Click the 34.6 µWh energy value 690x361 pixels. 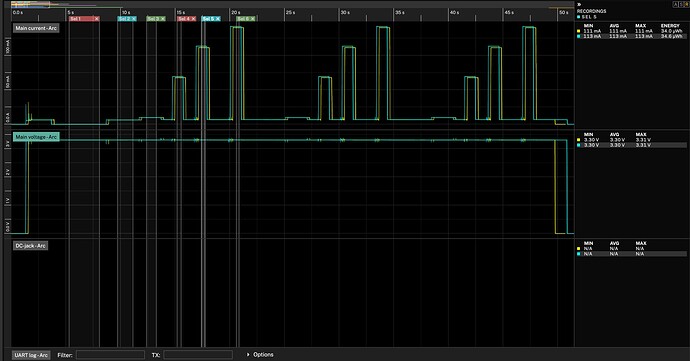pos(672,37)
